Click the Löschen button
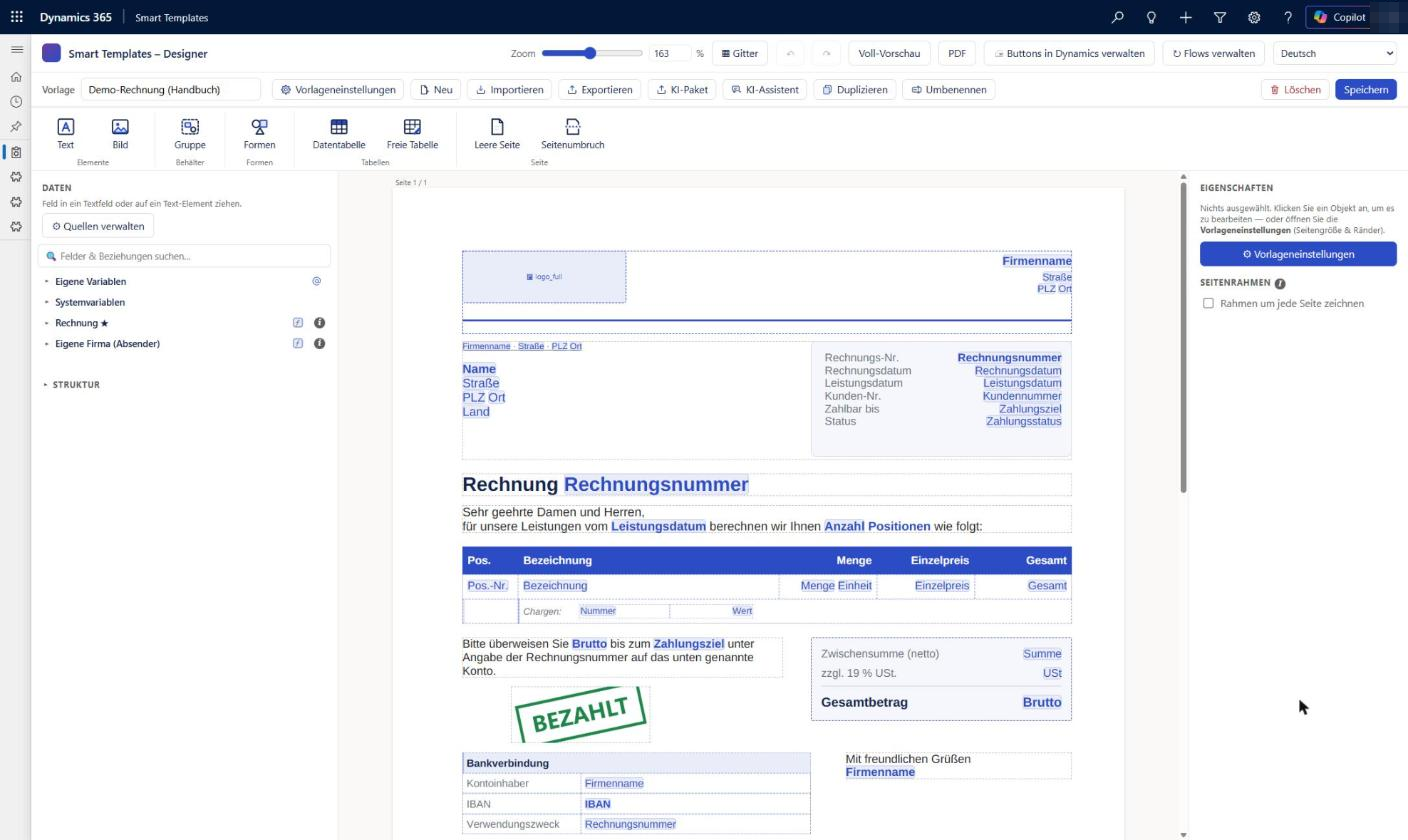 pos(1295,89)
